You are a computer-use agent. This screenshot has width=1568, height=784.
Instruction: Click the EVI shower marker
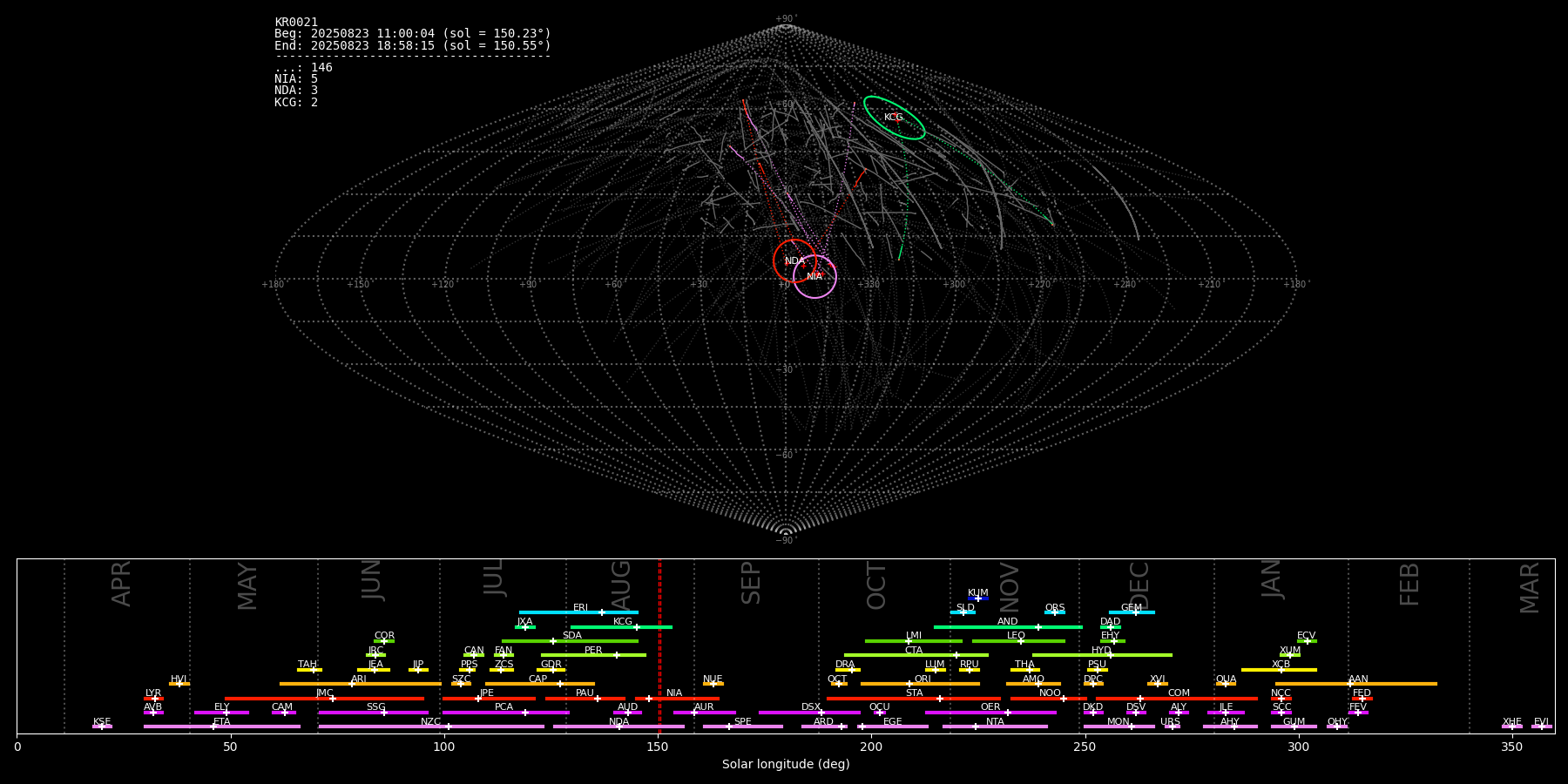[x=1541, y=727]
